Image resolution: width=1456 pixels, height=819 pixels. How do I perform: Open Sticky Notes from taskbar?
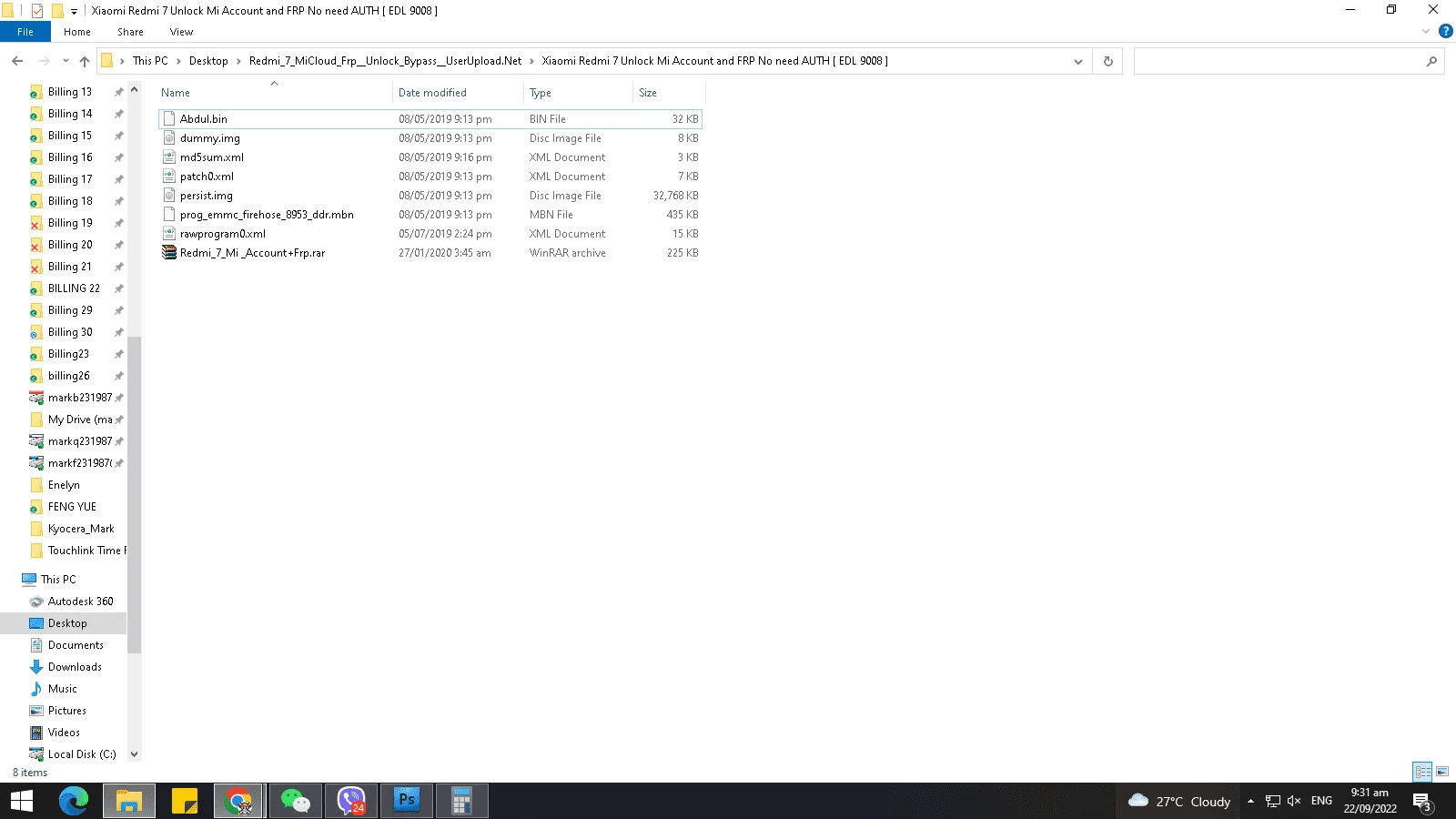(x=185, y=801)
